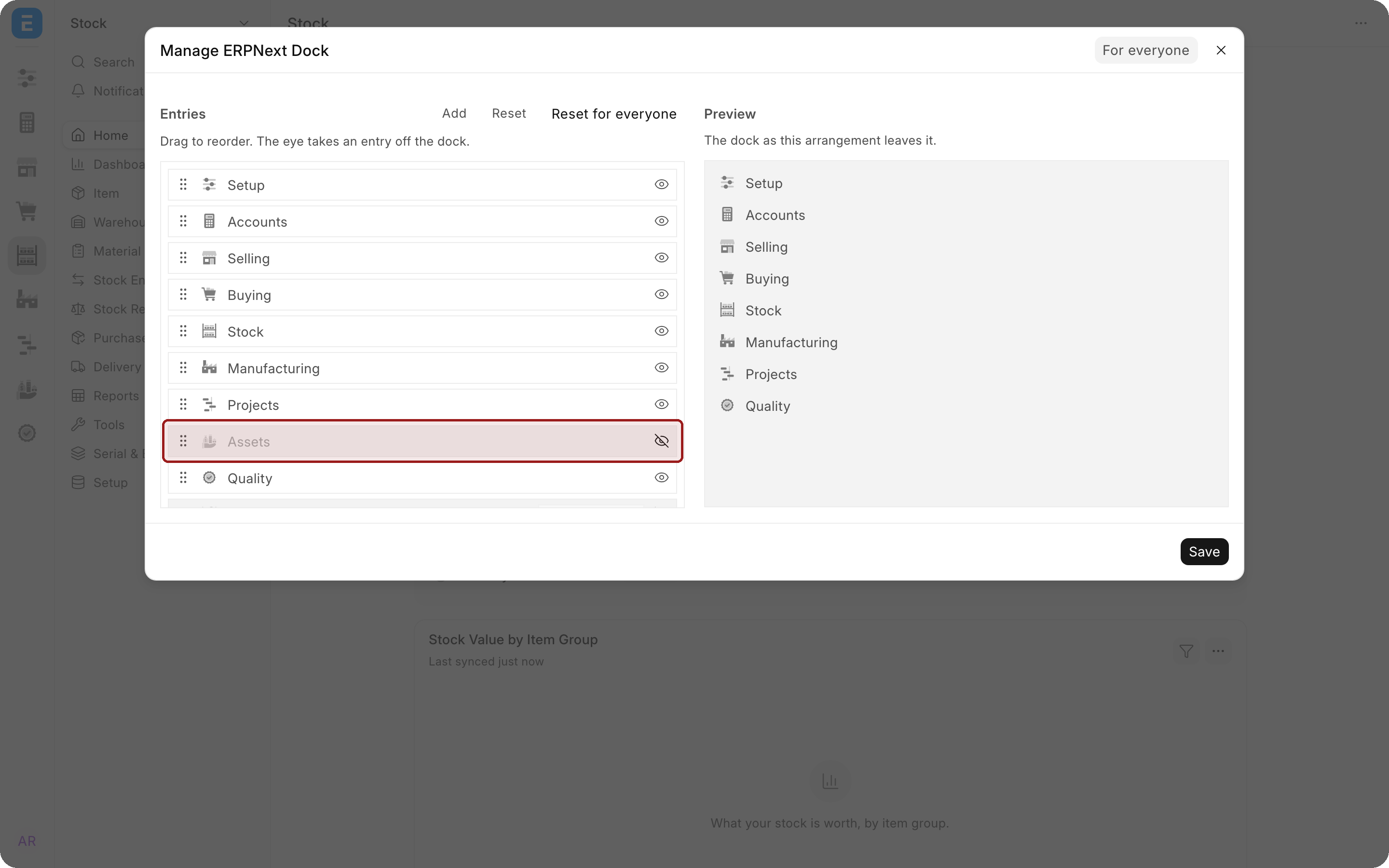Click the calculator icon in Accounts entry
This screenshot has width=1389, height=868.
tap(209, 221)
